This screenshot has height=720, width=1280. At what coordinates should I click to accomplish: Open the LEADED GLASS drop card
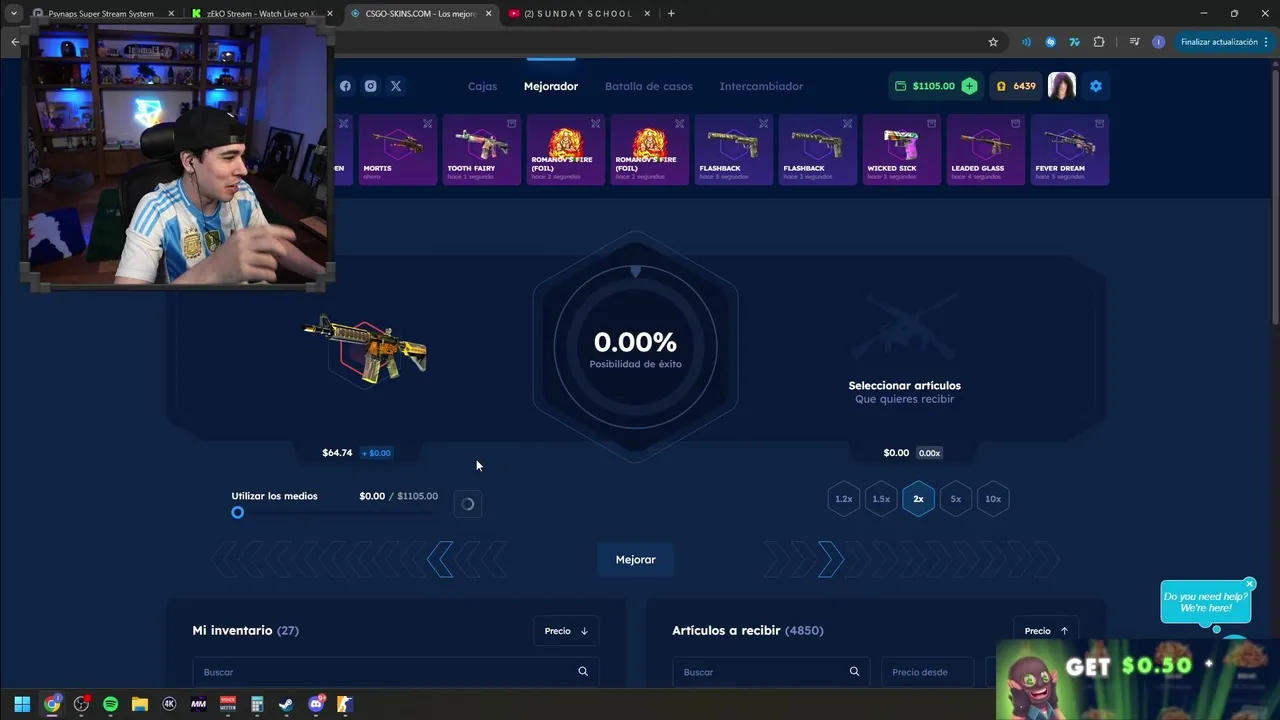[x=986, y=149]
